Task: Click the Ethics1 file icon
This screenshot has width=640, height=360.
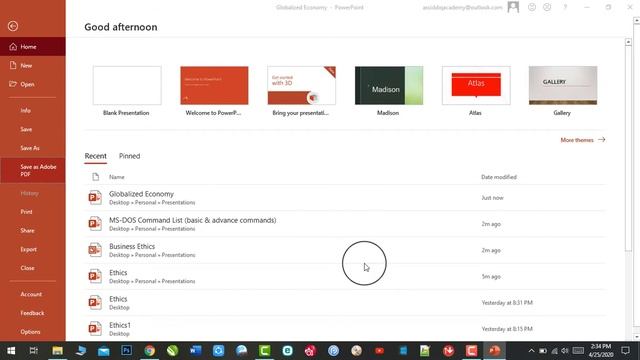Action: tap(95, 329)
